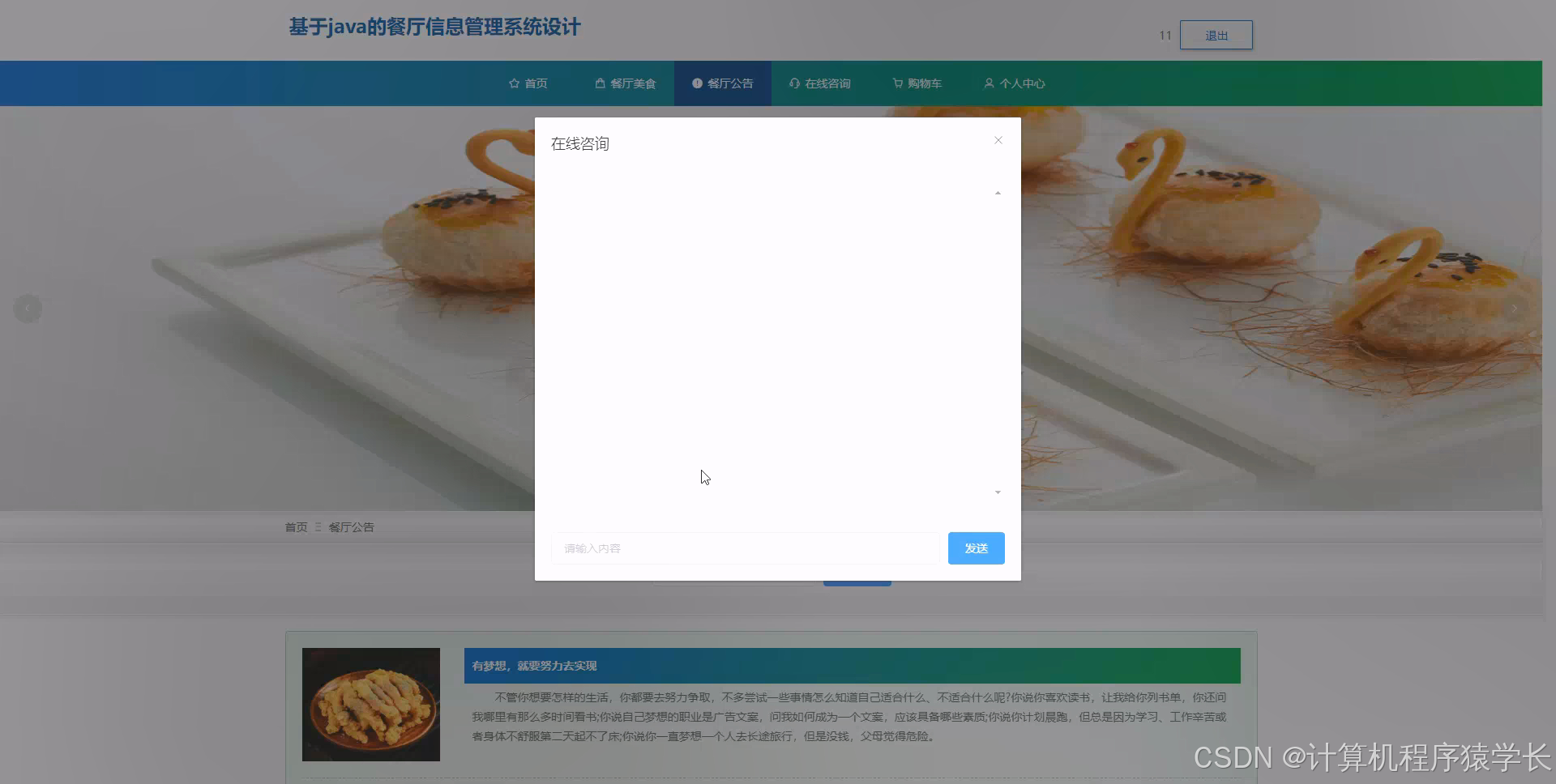Open the 个人中心 menu item
The height and width of the screenshot is (784, 1556).
[x=1020, y=83]
